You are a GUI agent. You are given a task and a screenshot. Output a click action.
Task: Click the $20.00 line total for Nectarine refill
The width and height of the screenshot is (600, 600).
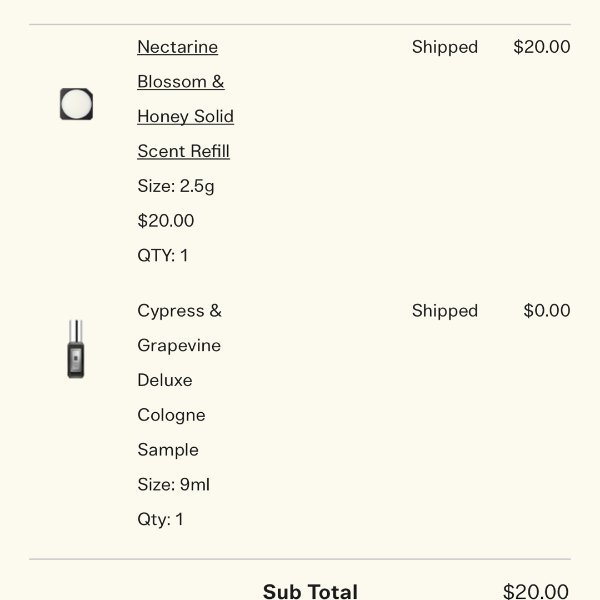542,47
